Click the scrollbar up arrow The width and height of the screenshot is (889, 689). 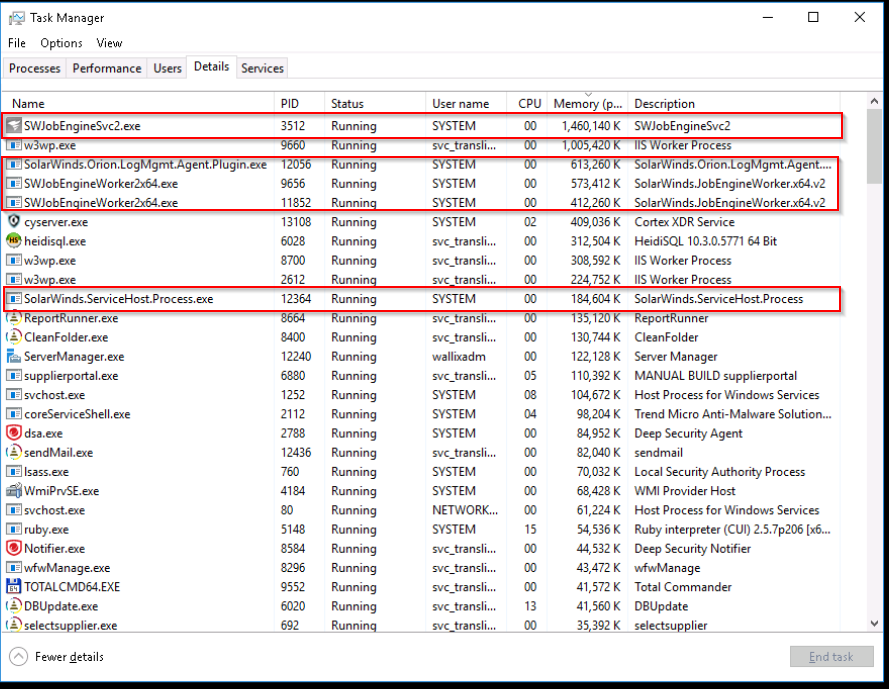(x=874, y=102)
